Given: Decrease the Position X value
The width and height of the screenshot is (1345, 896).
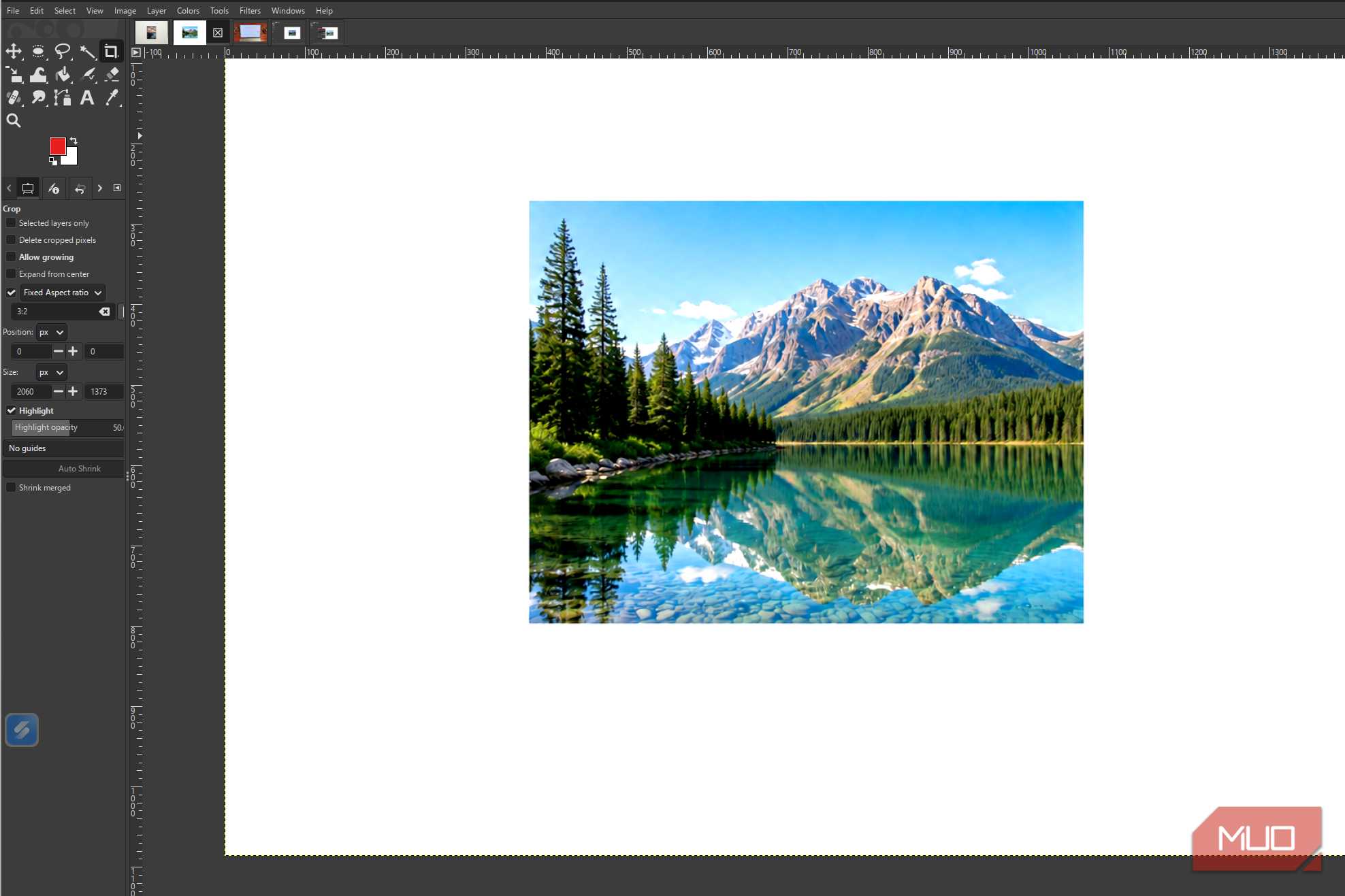Looking at the screenshot, I should [59, 352].
